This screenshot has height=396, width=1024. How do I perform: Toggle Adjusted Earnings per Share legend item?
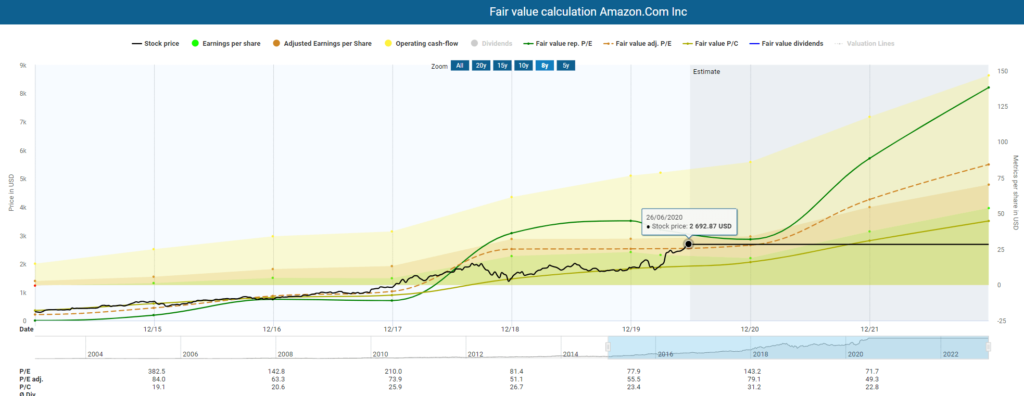(321, 44)
